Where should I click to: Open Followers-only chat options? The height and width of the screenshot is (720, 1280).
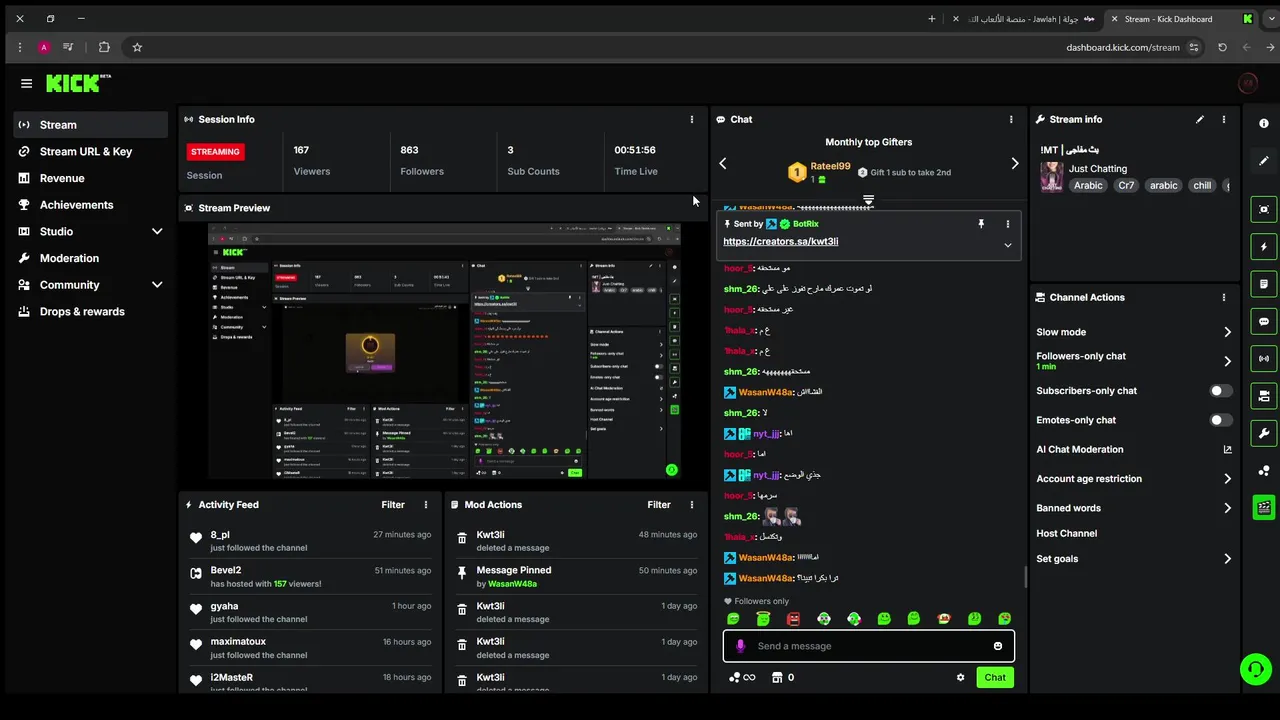(x=1134, y=361)
